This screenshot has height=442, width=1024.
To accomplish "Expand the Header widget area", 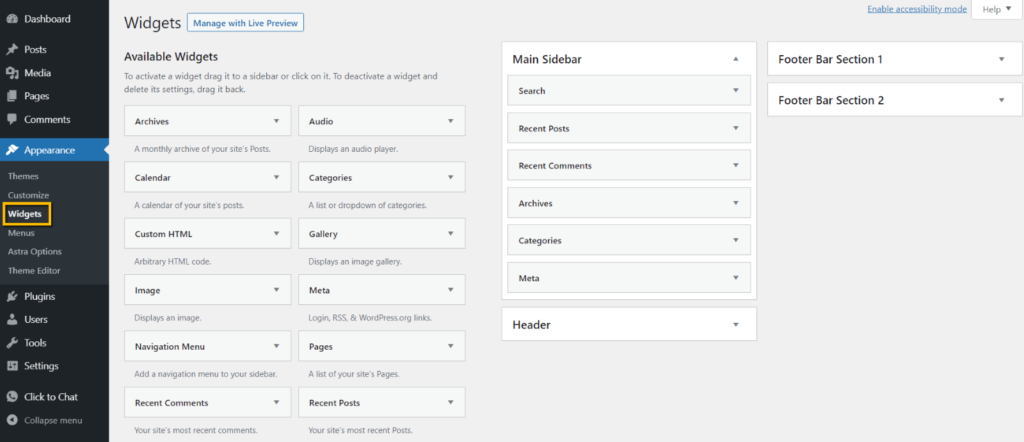I will pos(736,325).
